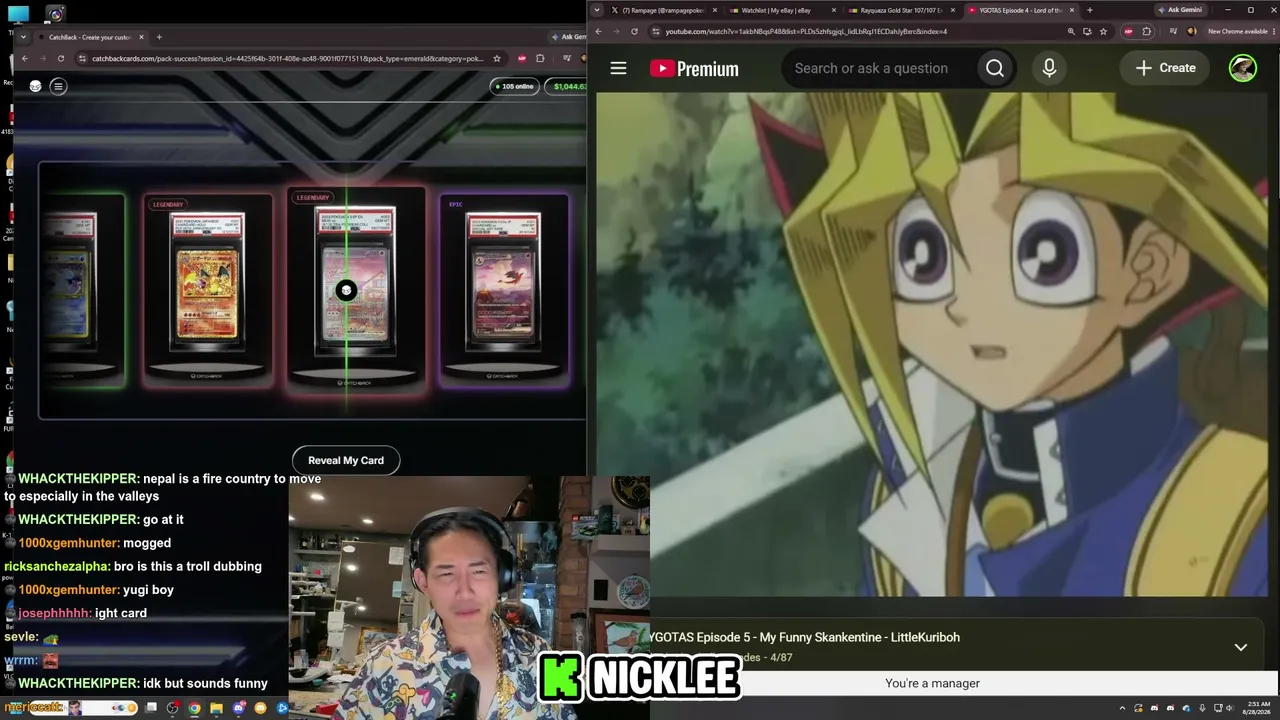1280x720 pixels.
Task: Click the Reveal My Card button
Action: (346, 460)
